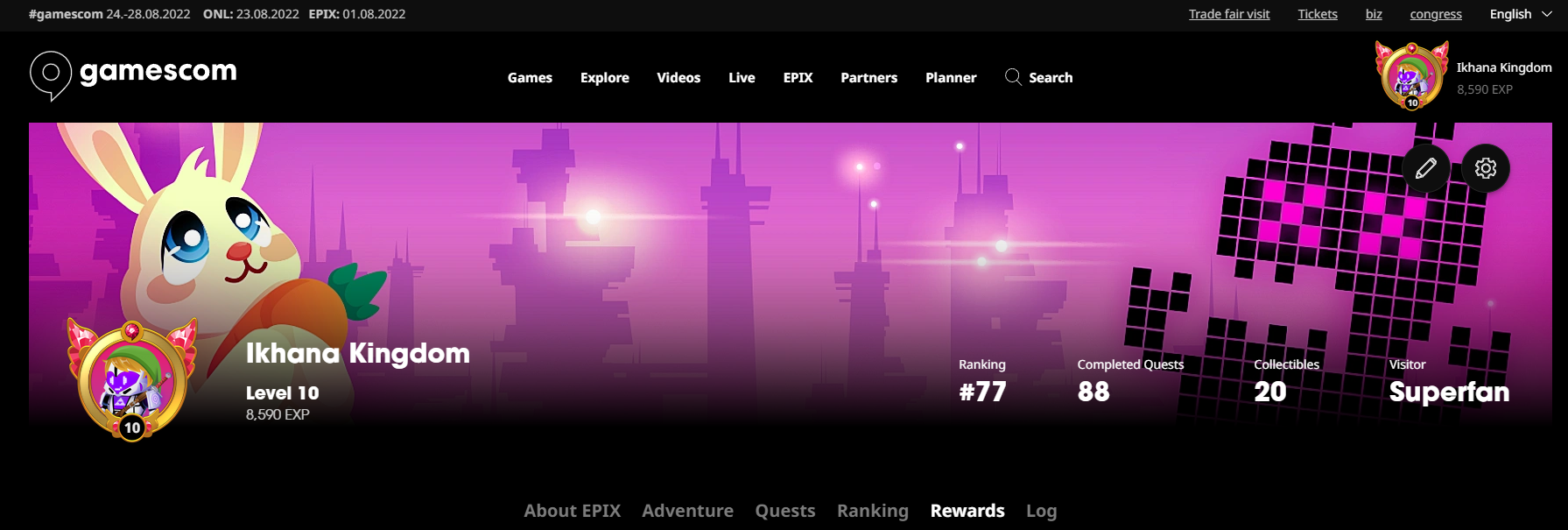Switch to the Quests tab

tap(785, 511)
